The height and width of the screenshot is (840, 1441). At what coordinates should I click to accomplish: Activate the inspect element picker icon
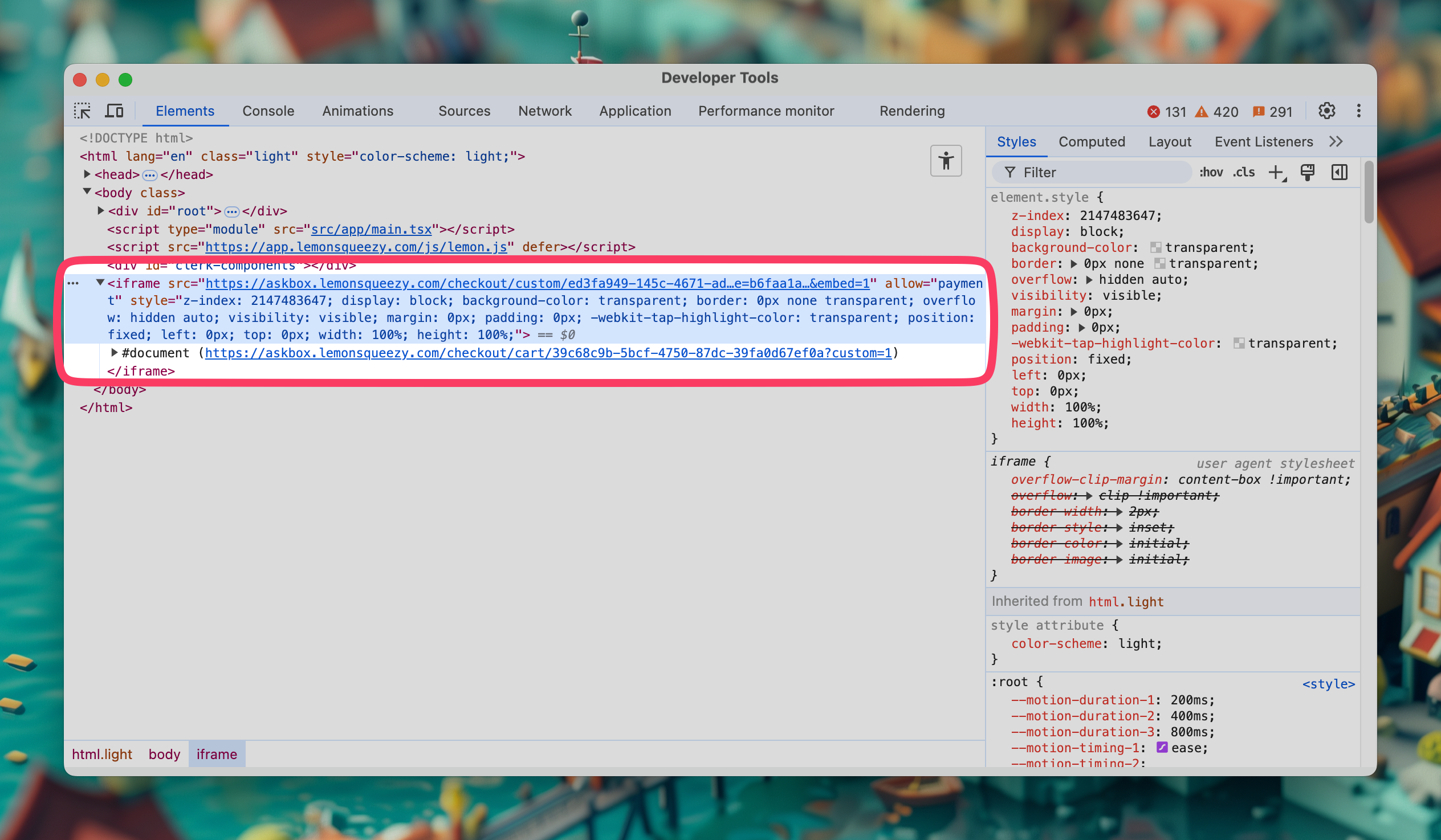pyautogui.click(x=82, y=111)
